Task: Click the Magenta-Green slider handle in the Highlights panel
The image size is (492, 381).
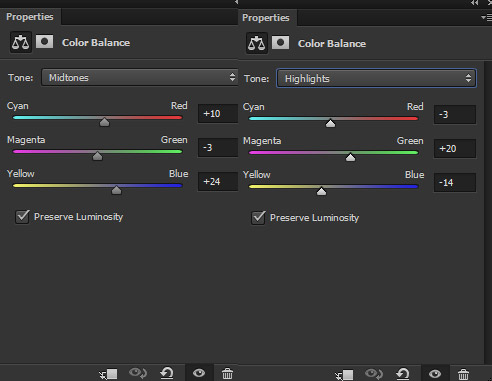Action: click(350, 157)
